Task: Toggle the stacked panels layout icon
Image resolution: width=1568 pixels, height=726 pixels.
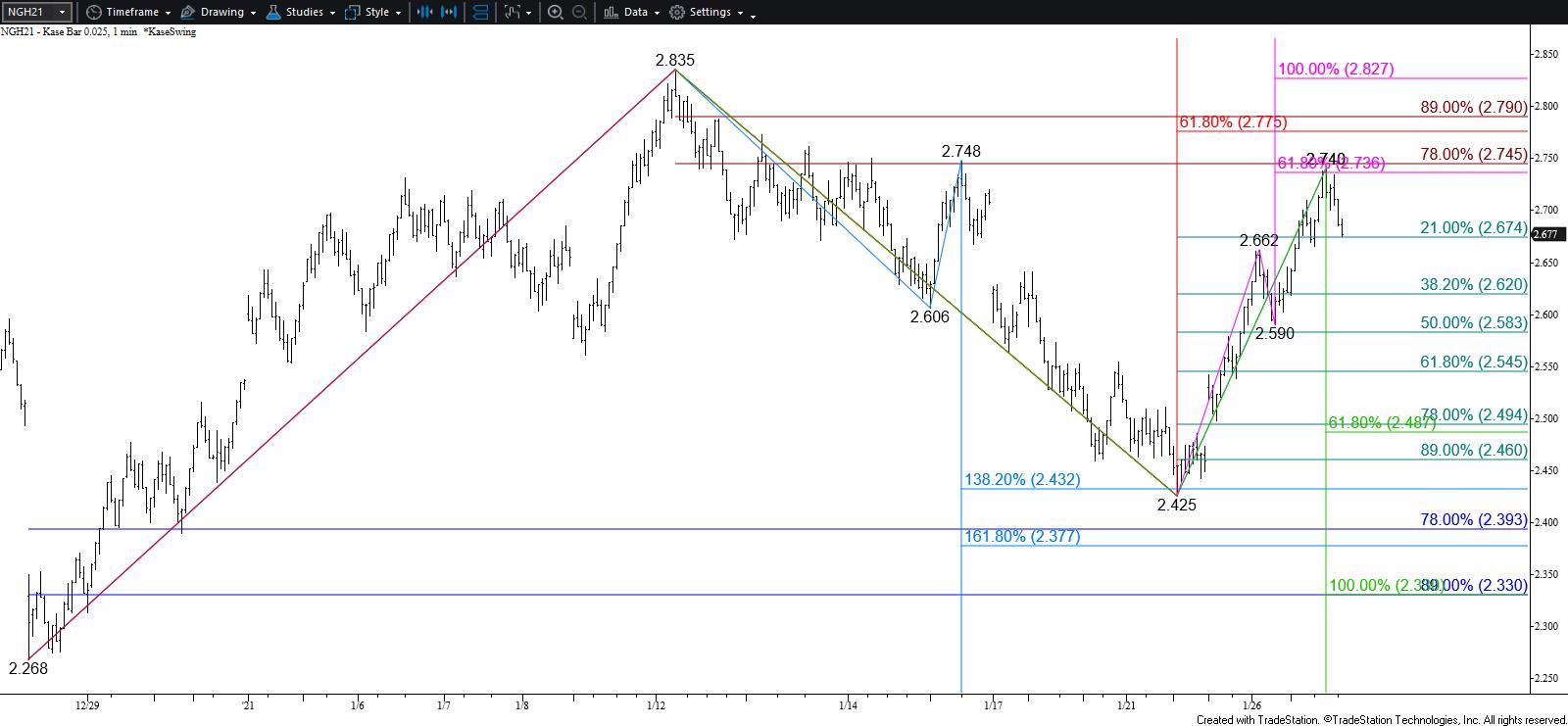Action: coord(481,13)
